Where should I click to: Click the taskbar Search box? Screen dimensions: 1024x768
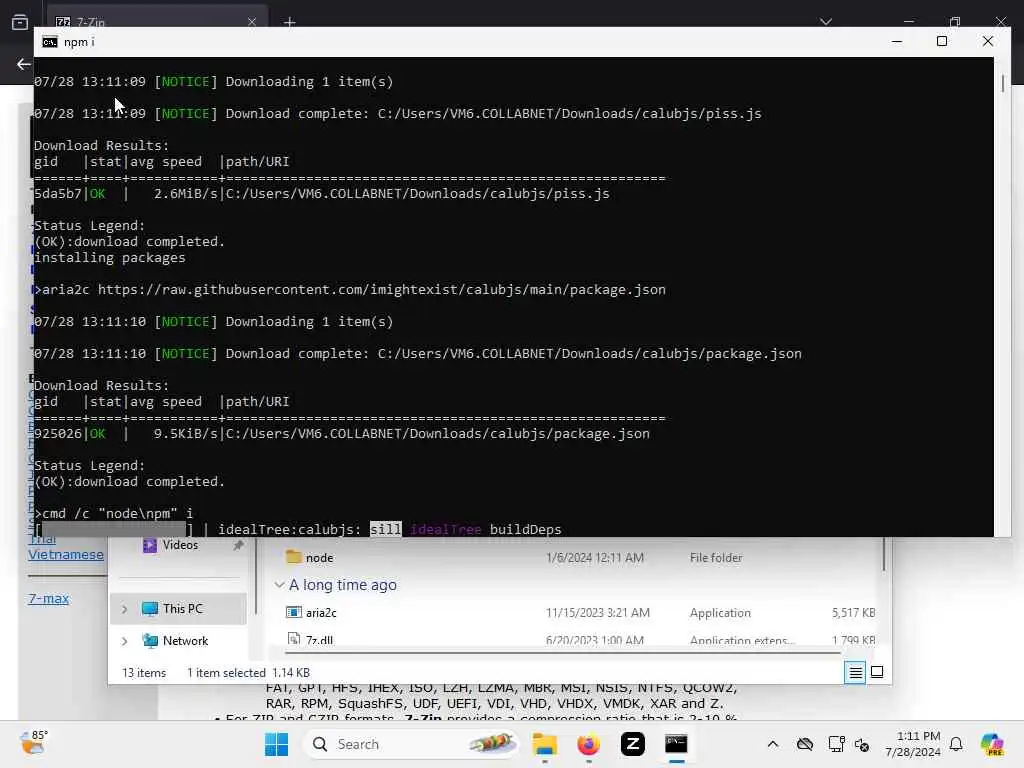(x=411, y=744)
